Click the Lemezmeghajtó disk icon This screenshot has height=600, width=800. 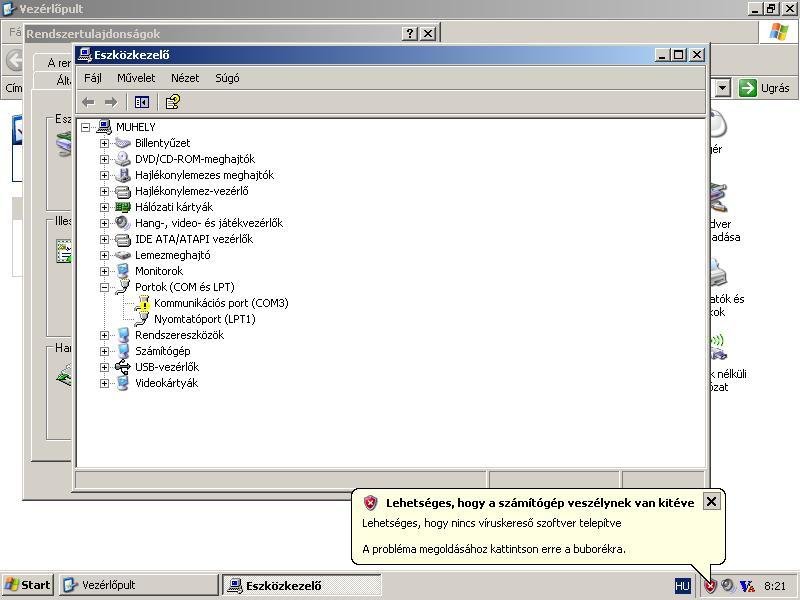122,255
